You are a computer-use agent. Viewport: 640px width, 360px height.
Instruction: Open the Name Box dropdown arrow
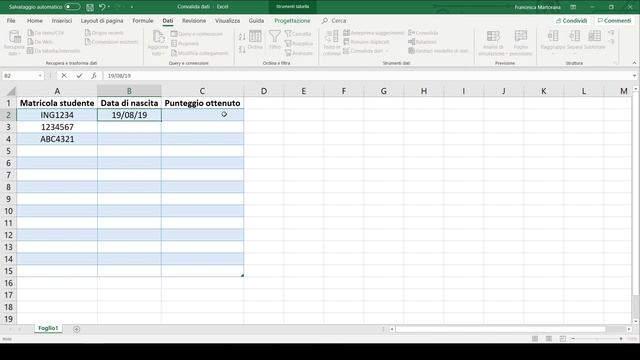click(40, 76)
